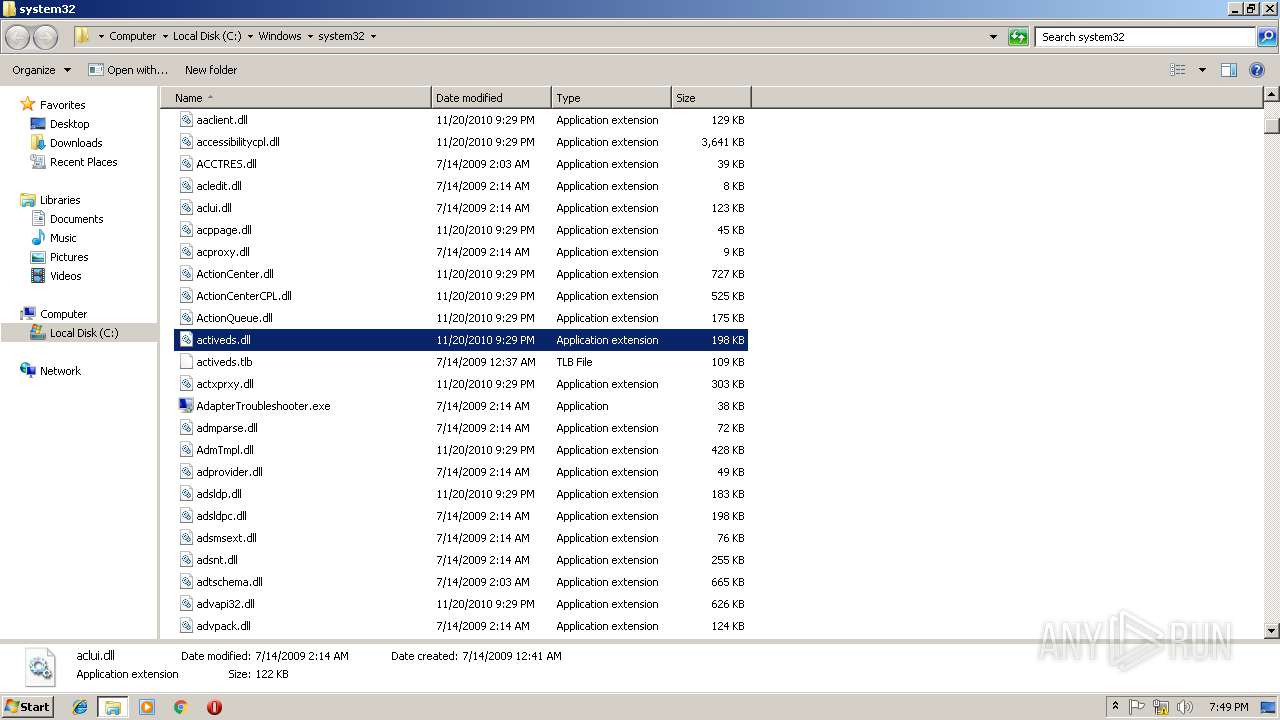Viewport: 1280px width, 720px height.
Task: Expand arrow before Computer in breadcrumb
Action: (x=101, y=36)
